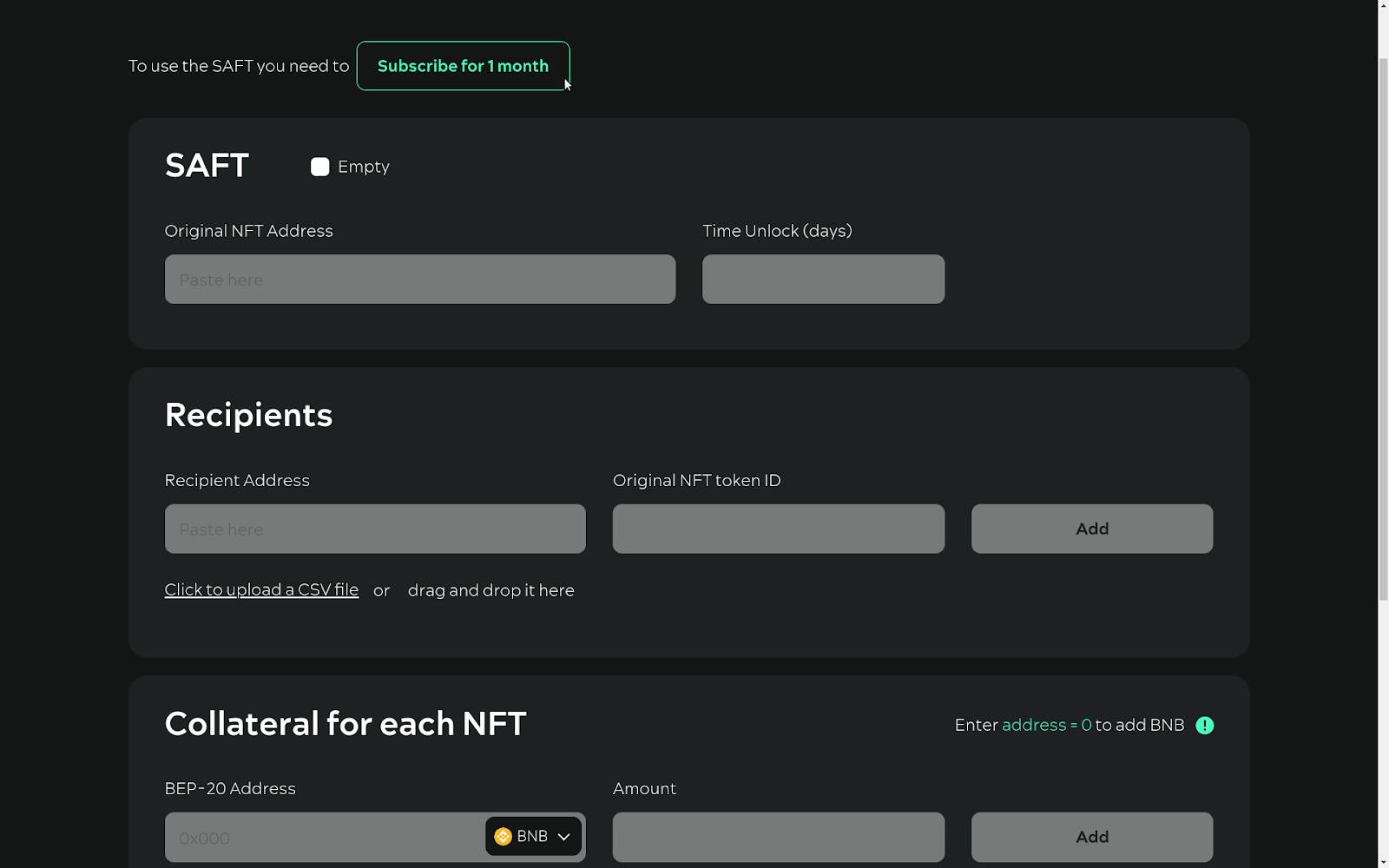Click Subscribe for 1 month button
The height and width of the screenshot is (868, 1389).
pyautogui.click(x=463, y=66)
